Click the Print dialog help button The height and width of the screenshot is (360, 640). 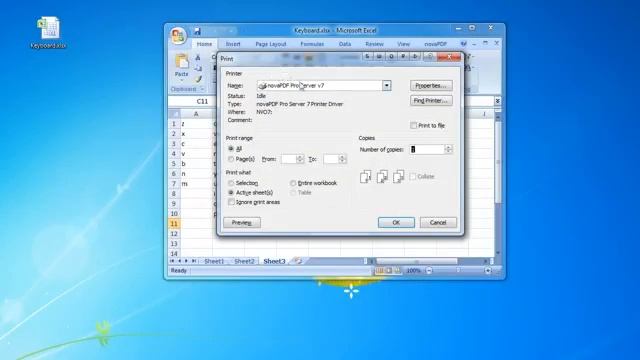click(x=429, y=57)
